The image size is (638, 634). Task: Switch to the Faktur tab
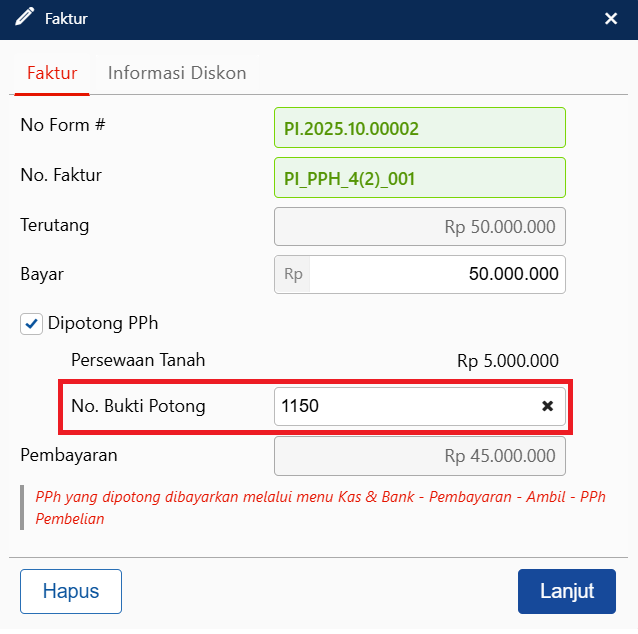(52, 73)
